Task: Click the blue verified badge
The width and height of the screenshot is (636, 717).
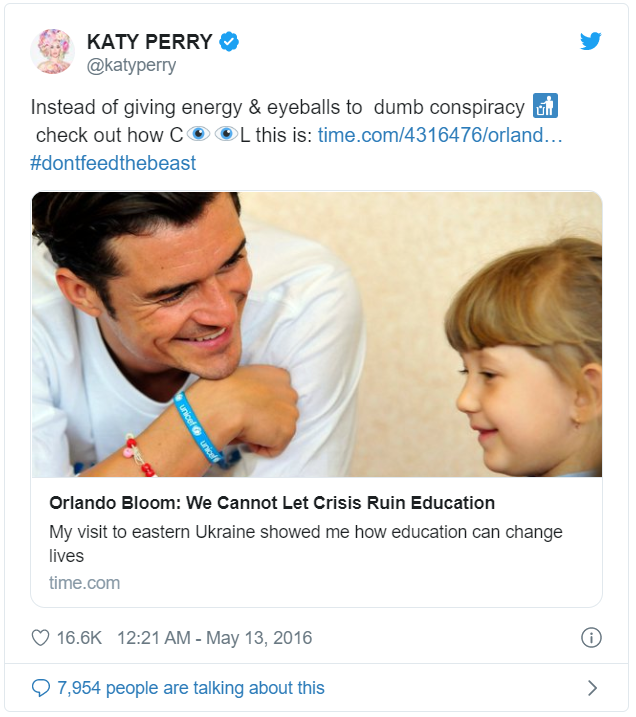Action: click(x=230, y=42)
